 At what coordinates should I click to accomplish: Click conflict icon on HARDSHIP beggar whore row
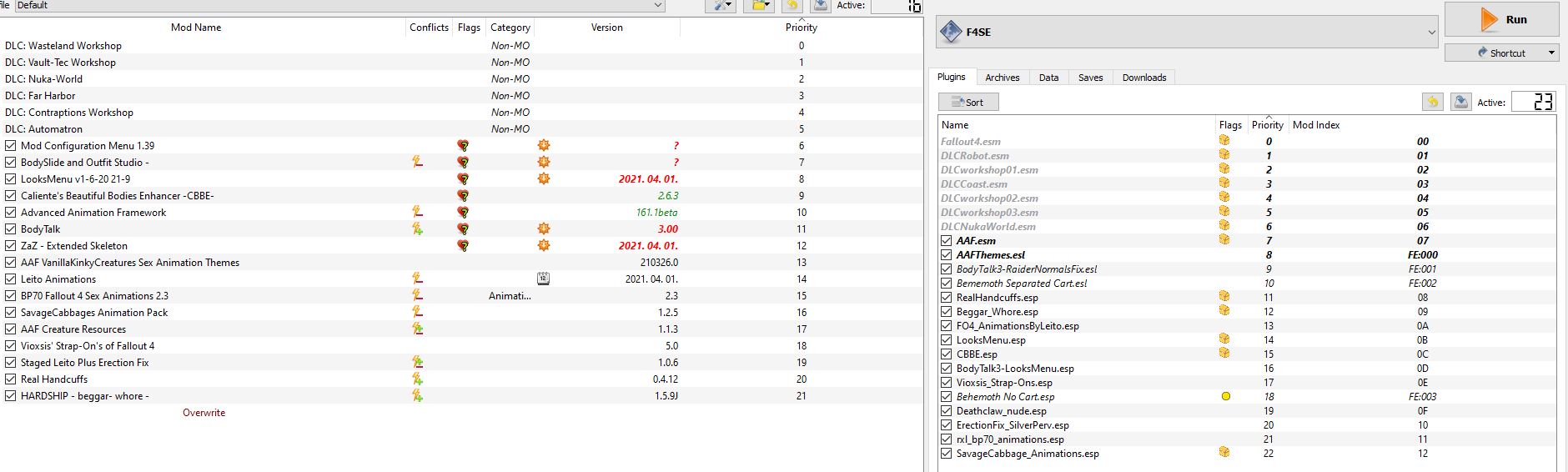click(417, 396)
